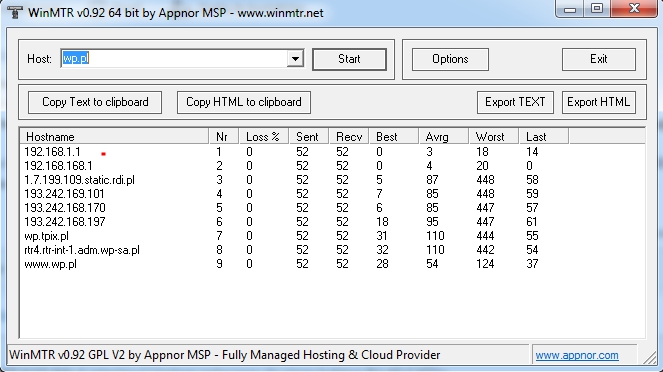The image size is (663, 372).
Task: Click the Sent column header
Action: pos(309,137)
